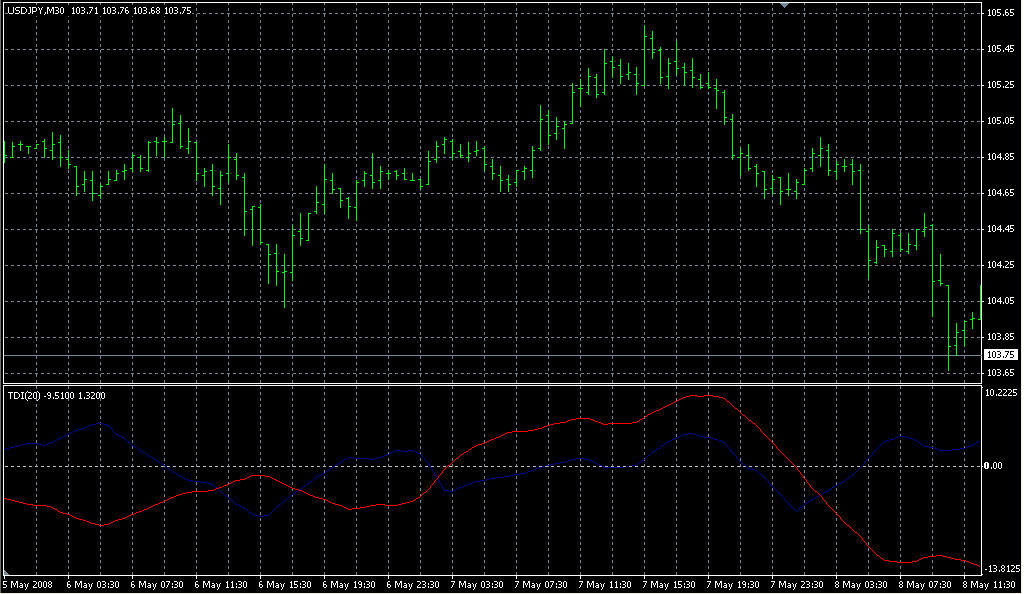1024x594 pixels.
Task: Click the 6 May 15:30 time label
Action: coord(288,584)
